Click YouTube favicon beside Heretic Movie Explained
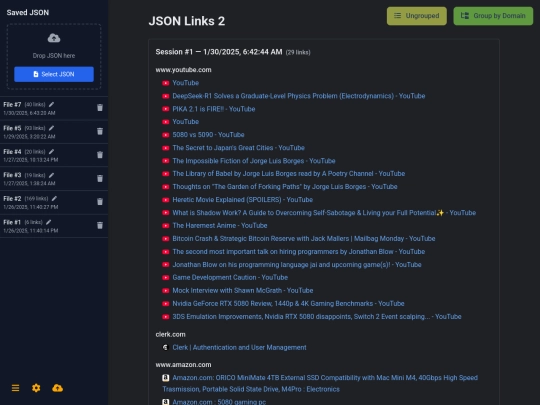 tap(166, 200)
